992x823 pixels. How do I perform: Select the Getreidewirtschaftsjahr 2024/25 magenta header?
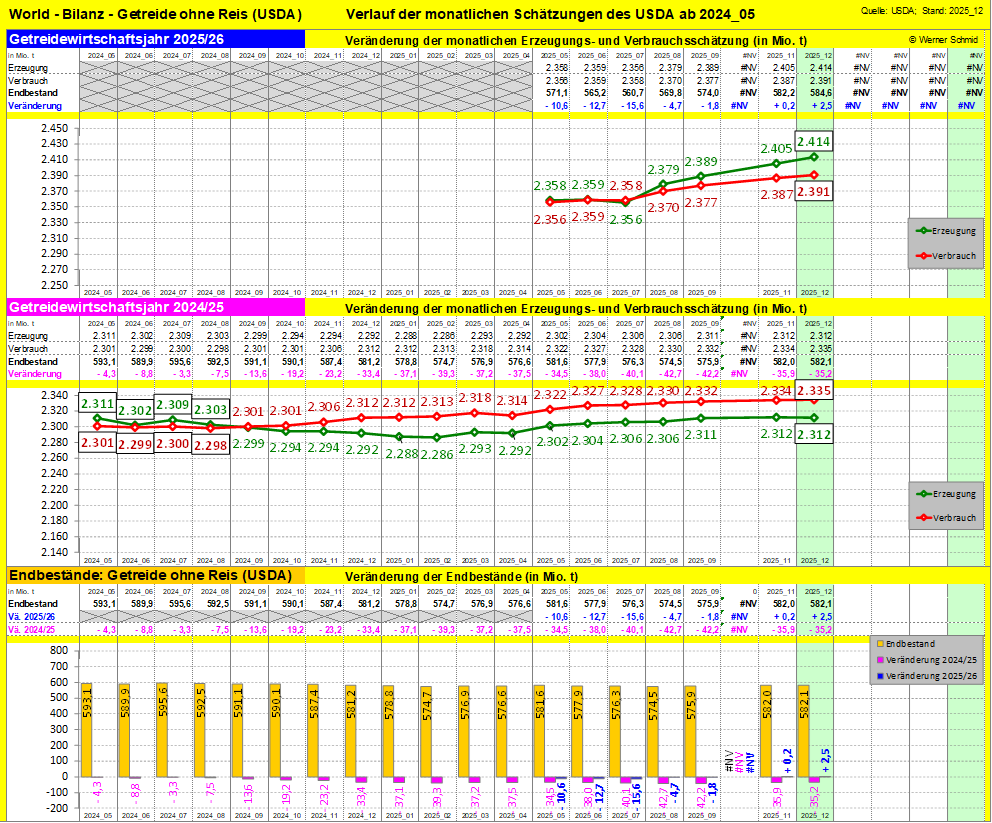point(155,306)
